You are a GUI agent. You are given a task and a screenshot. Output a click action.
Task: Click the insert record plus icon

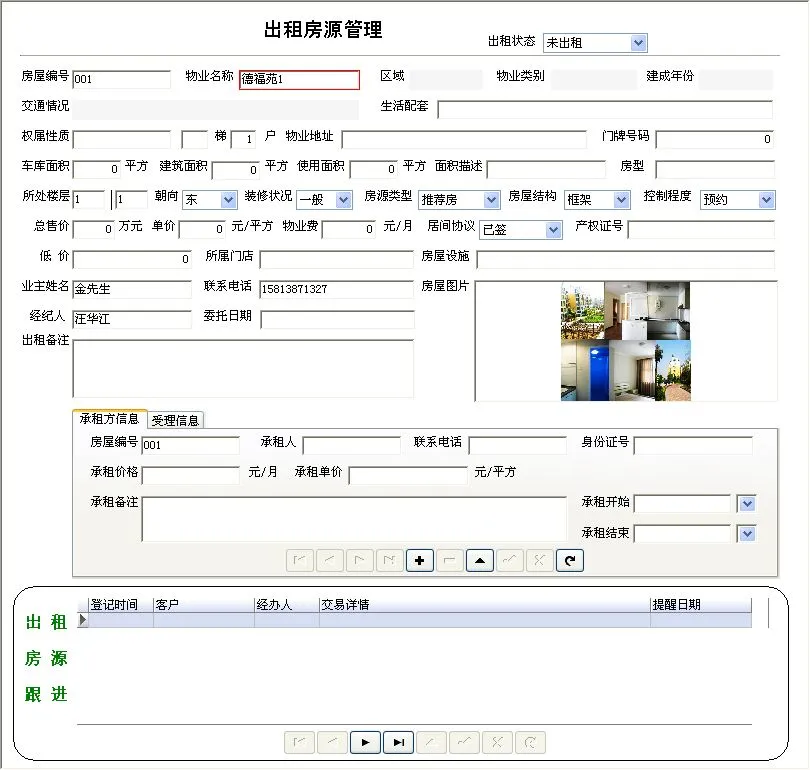tap(419, 560)
